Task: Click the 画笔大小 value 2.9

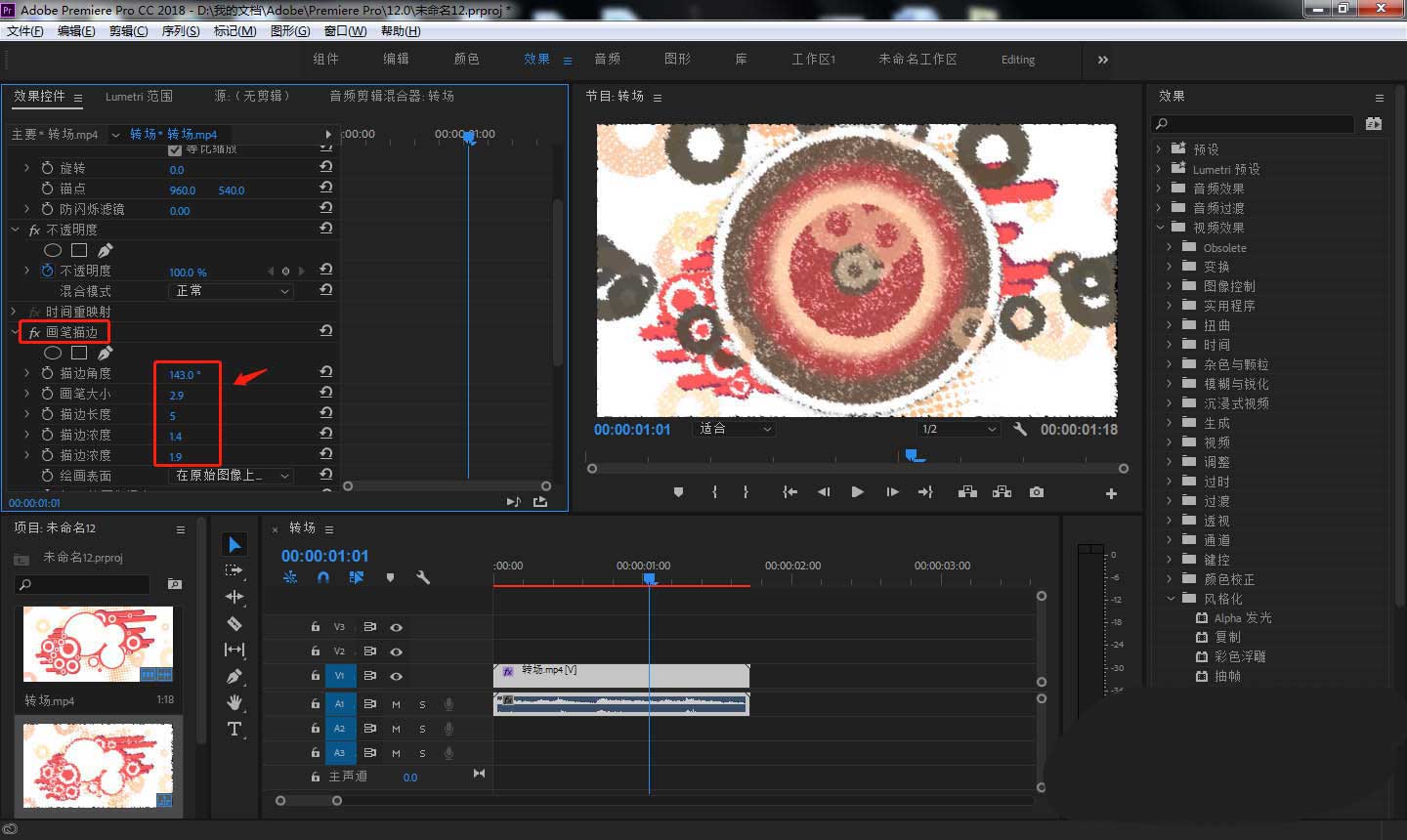Action: coord(177,396)
